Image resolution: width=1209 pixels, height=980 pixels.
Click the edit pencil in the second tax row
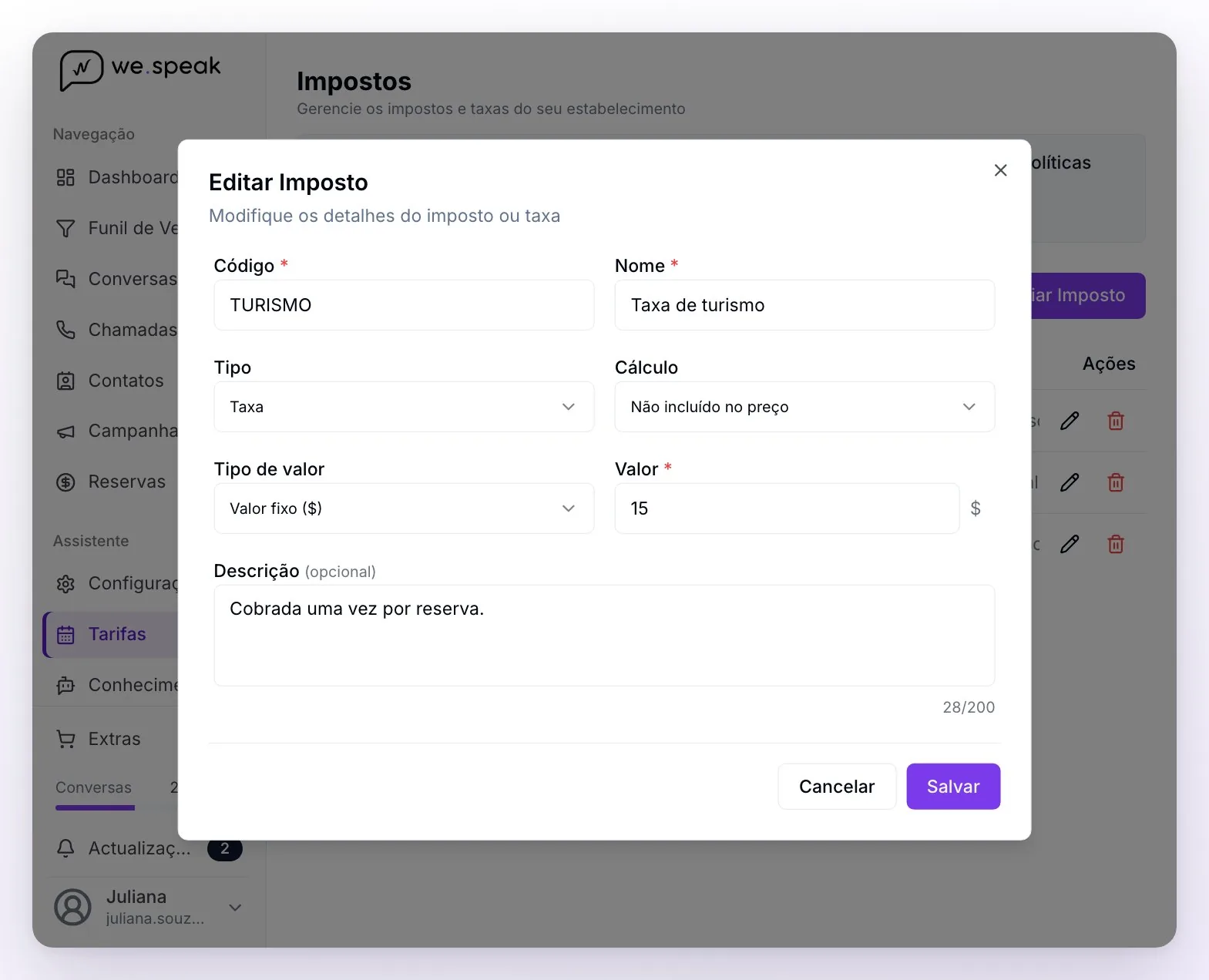coord(1070,482)
